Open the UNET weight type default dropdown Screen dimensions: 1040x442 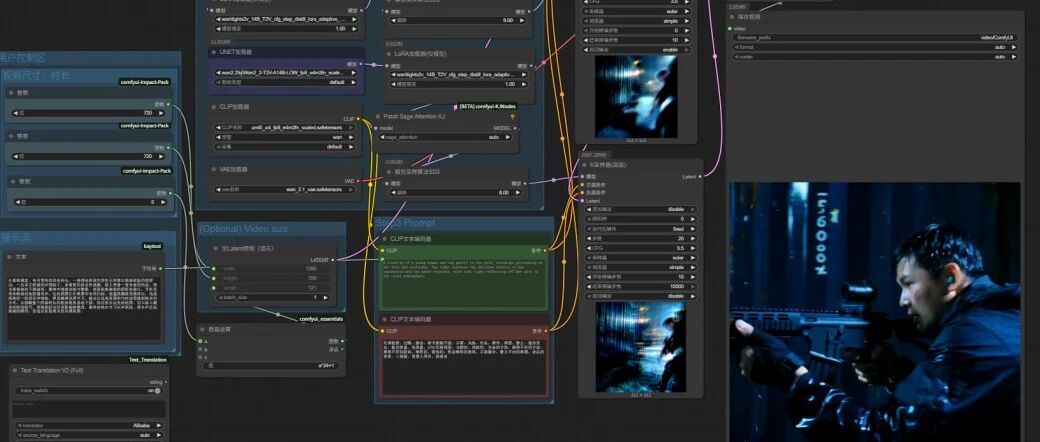287,82
